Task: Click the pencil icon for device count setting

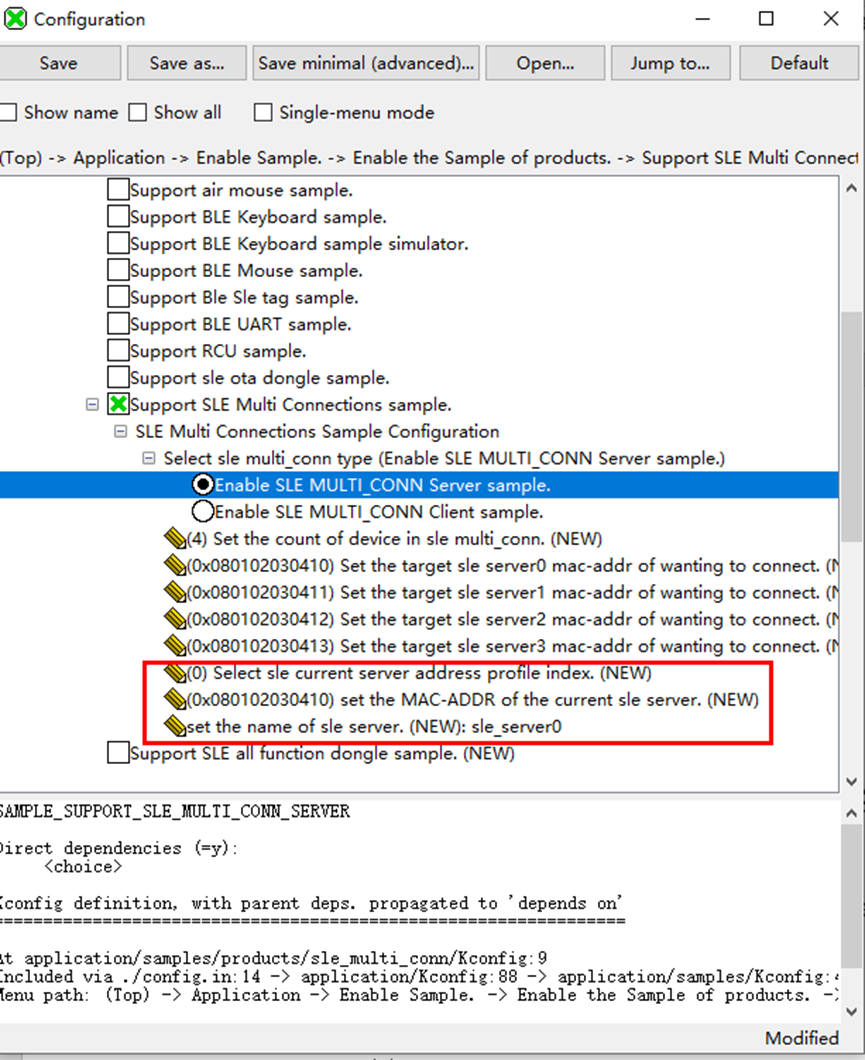Action: (x=175, y=539)
